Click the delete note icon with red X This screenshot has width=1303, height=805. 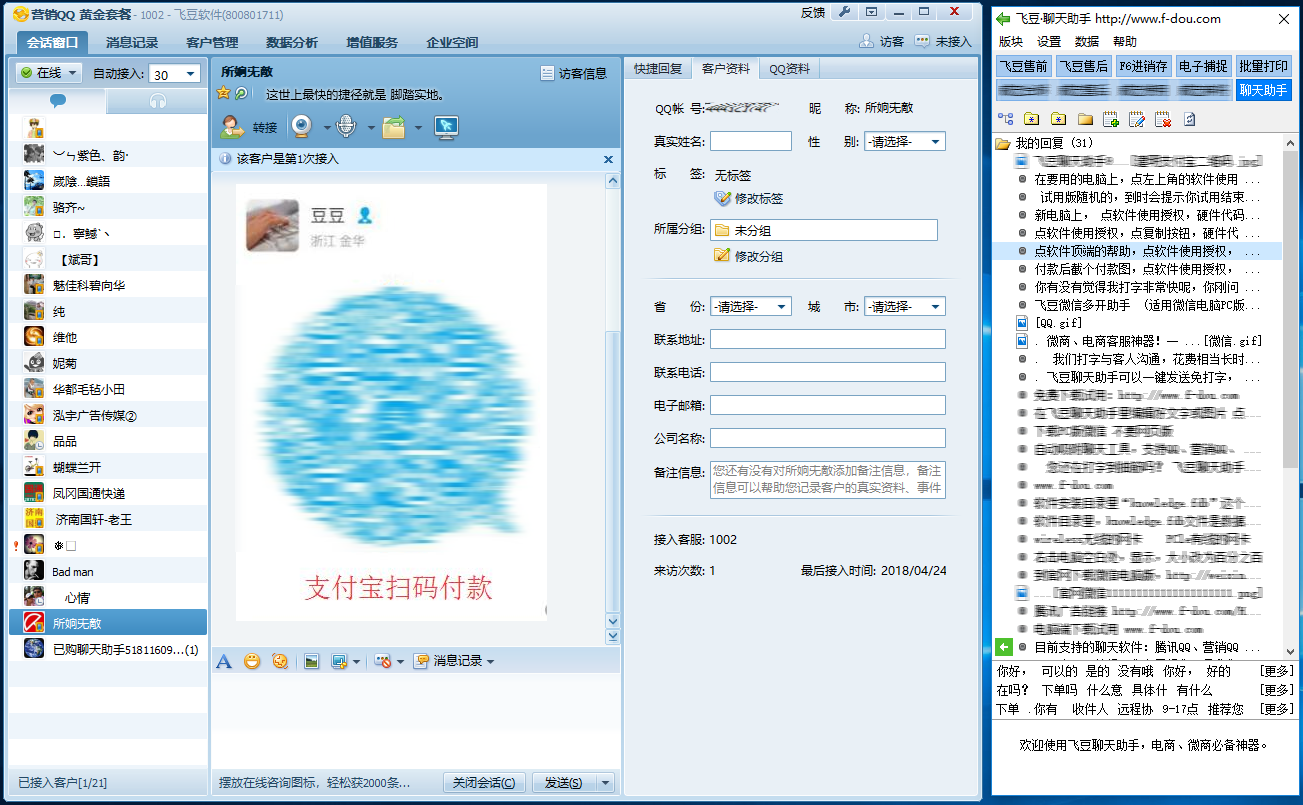[x=1163, y=120]
